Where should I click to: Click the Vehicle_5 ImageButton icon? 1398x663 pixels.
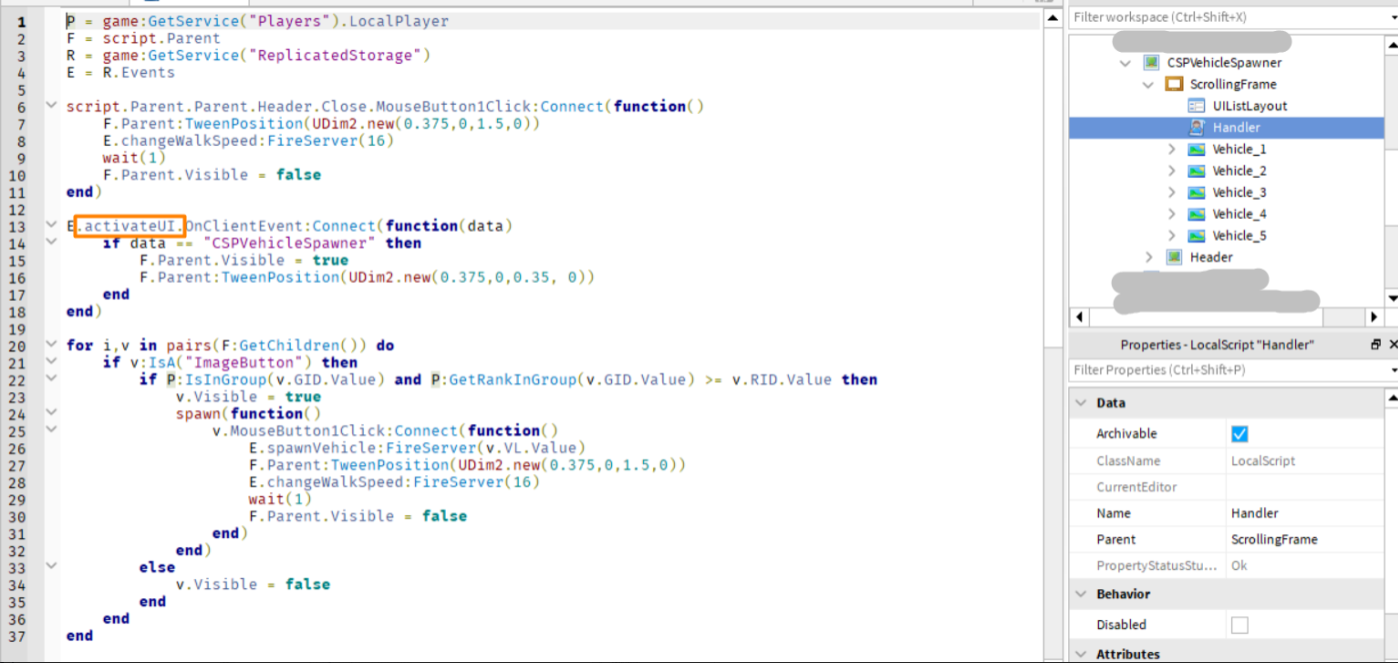click(1196, 235)
